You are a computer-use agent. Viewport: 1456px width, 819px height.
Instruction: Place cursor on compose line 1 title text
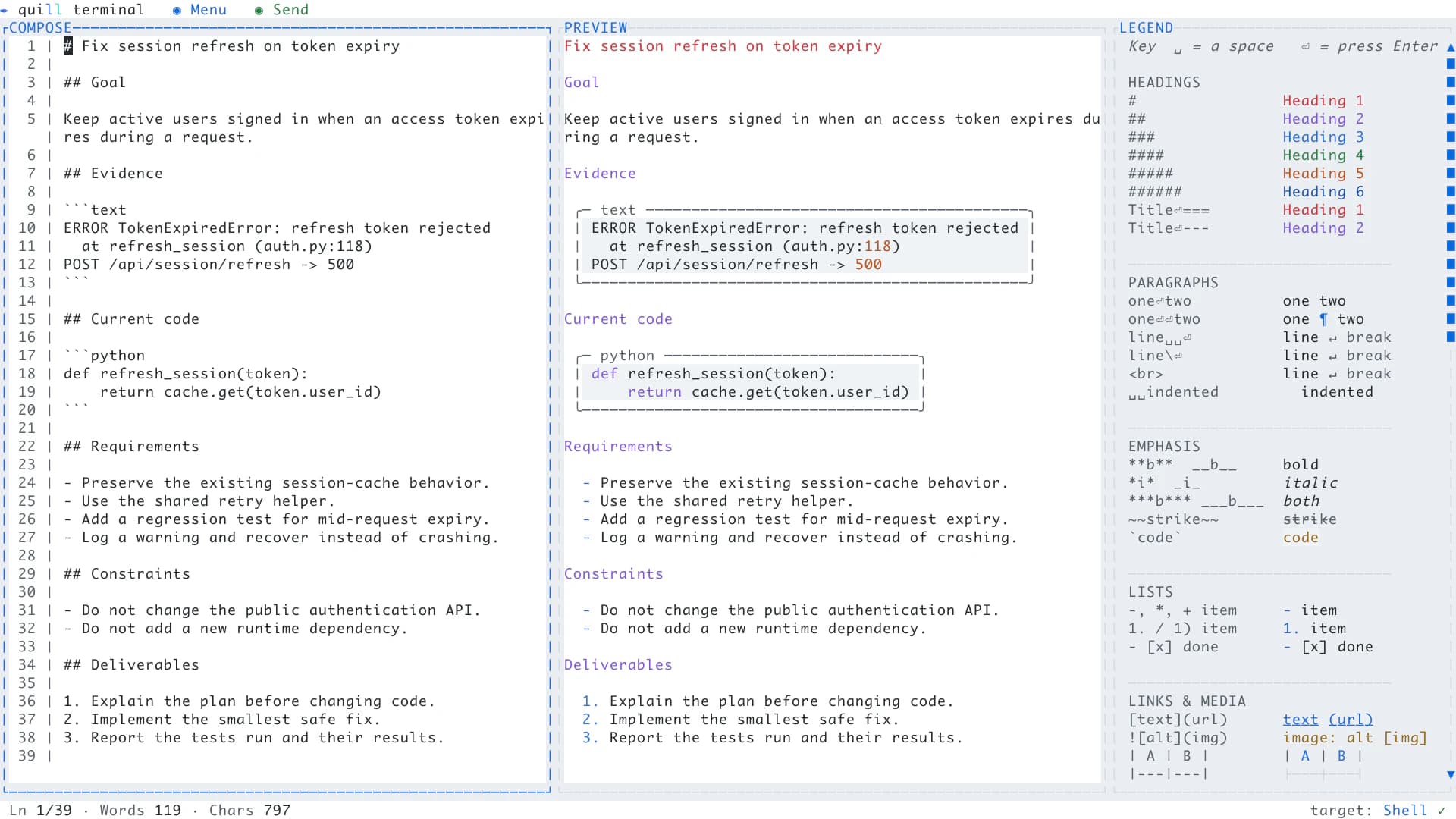coord(240,45)
